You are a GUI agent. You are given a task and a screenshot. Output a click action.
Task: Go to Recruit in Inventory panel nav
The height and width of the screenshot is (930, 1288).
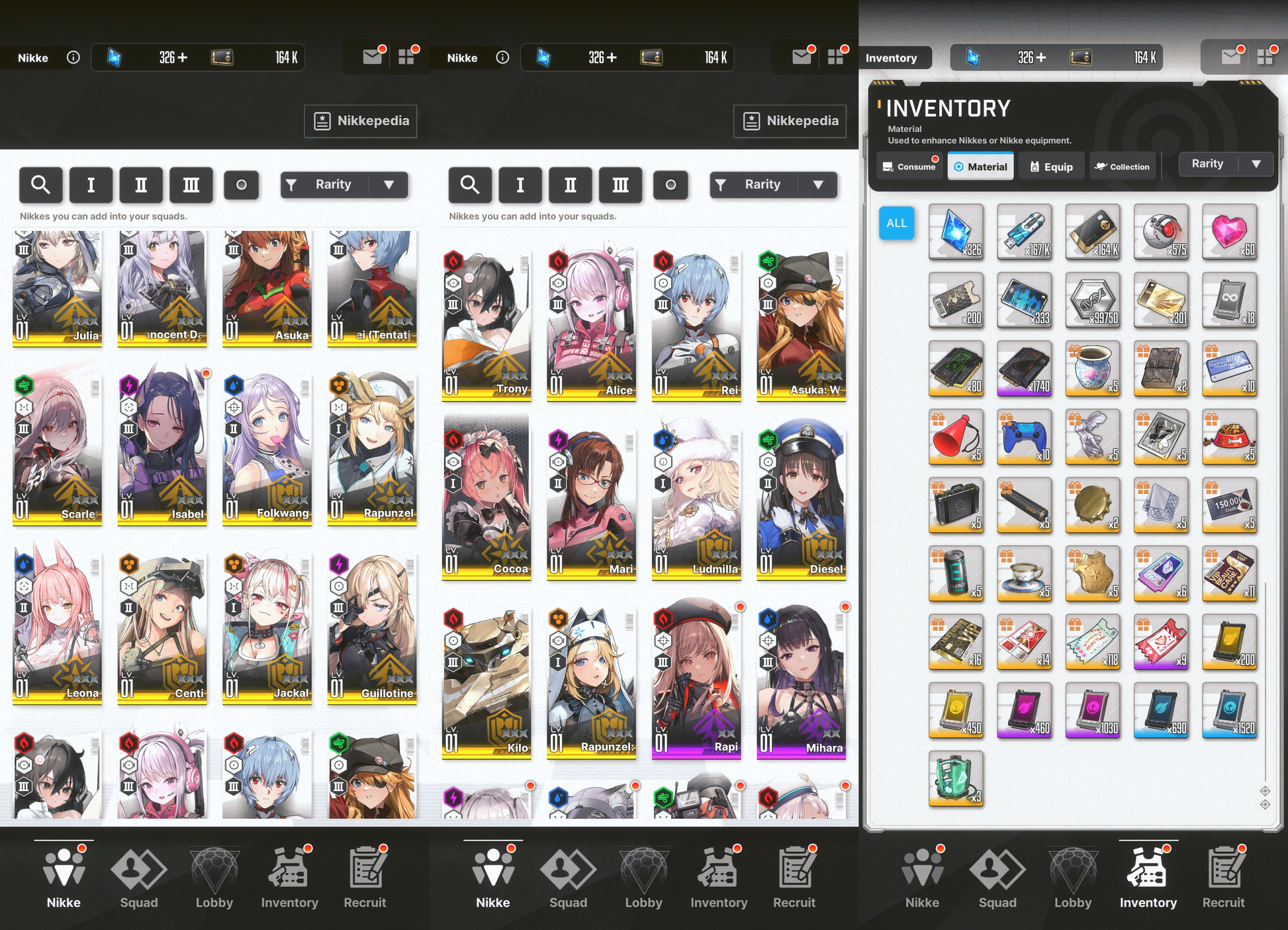[x=1223, y=878]
